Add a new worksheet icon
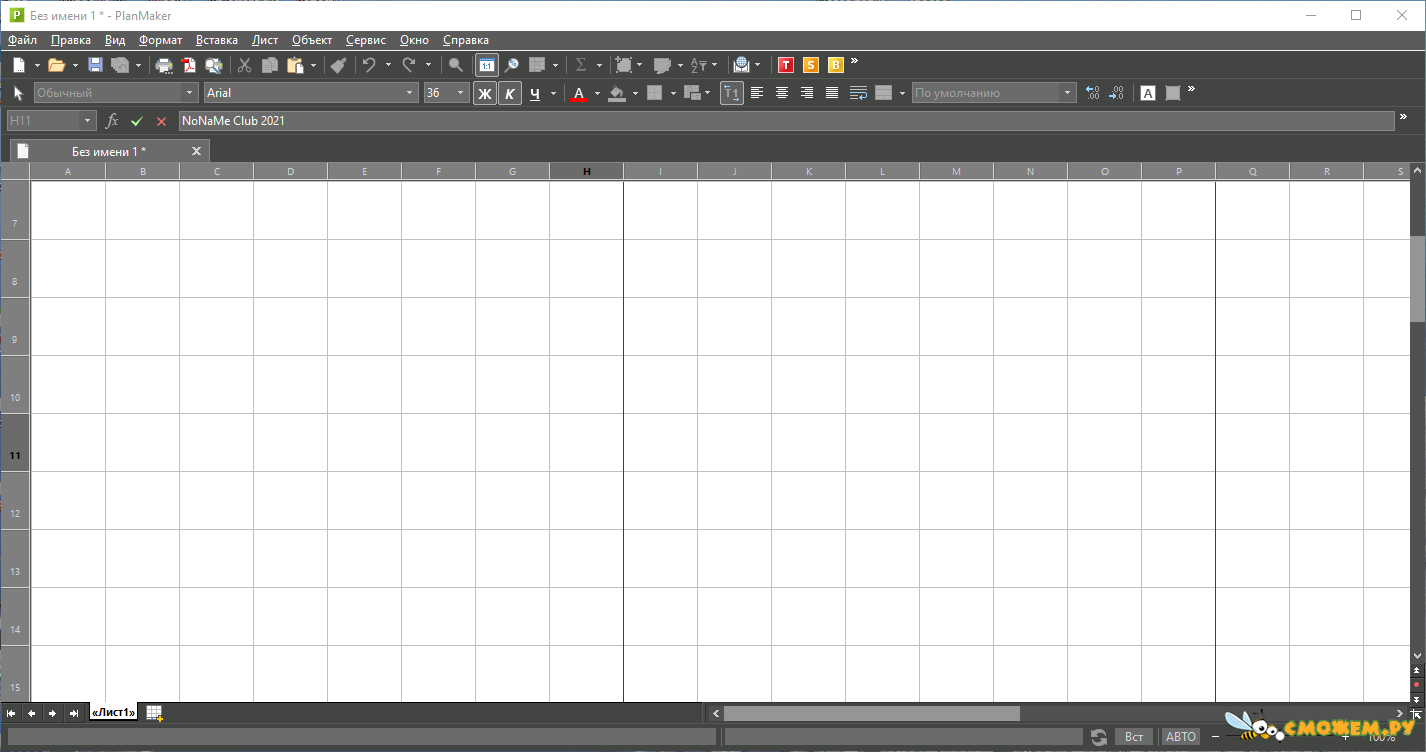The height and width of the screenshot is (752, 1426). click(x=154, y=713)
